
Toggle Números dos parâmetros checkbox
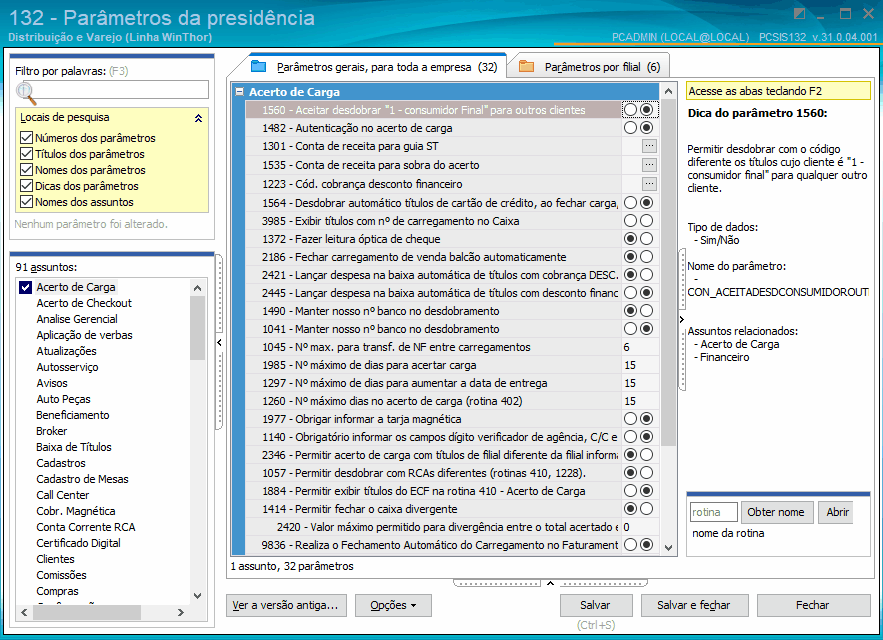(x=26, y=137)
